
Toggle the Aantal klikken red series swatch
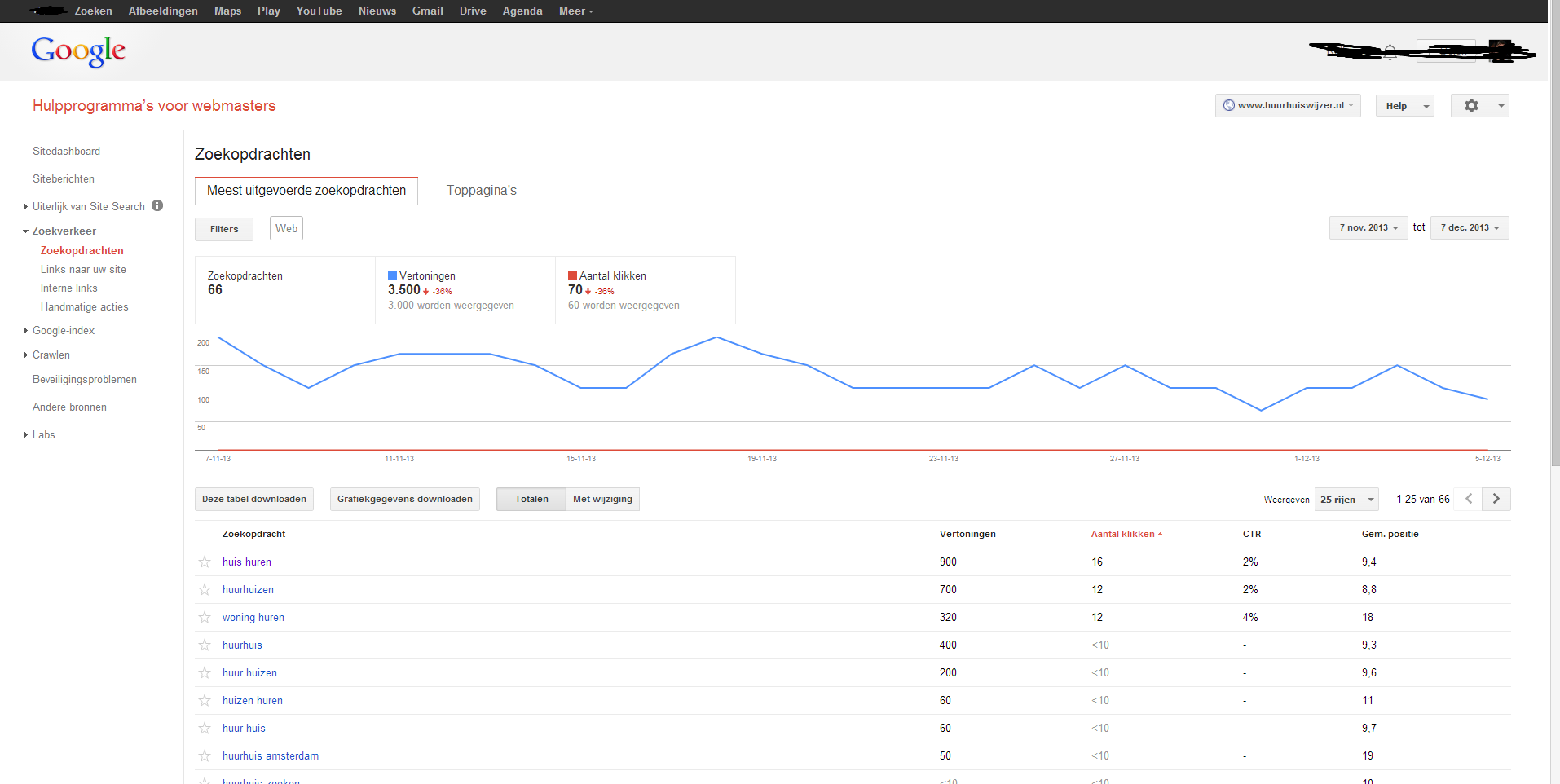tap(572, 275)
